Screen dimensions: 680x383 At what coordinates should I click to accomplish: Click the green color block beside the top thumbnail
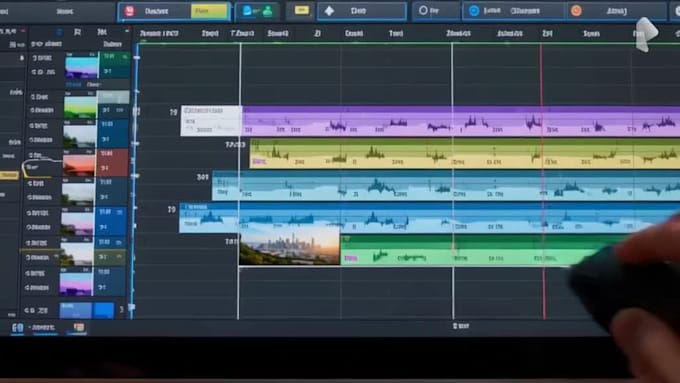tap(114, 65)
